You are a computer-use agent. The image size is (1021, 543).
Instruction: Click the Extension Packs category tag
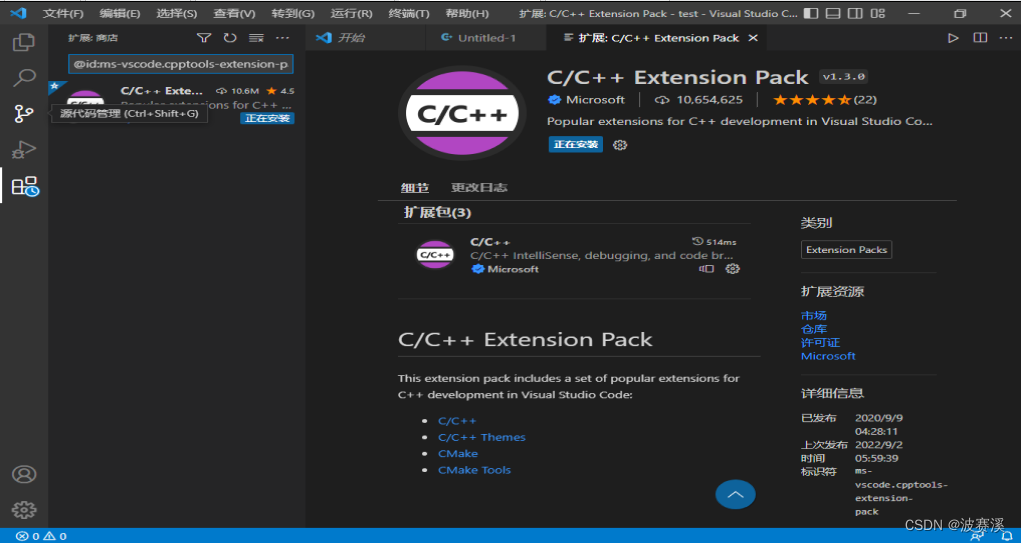846,249
